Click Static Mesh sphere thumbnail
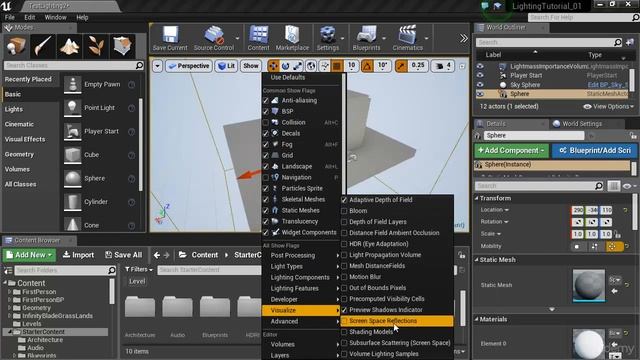Screen dimensions: 640x360 point(589,285)
